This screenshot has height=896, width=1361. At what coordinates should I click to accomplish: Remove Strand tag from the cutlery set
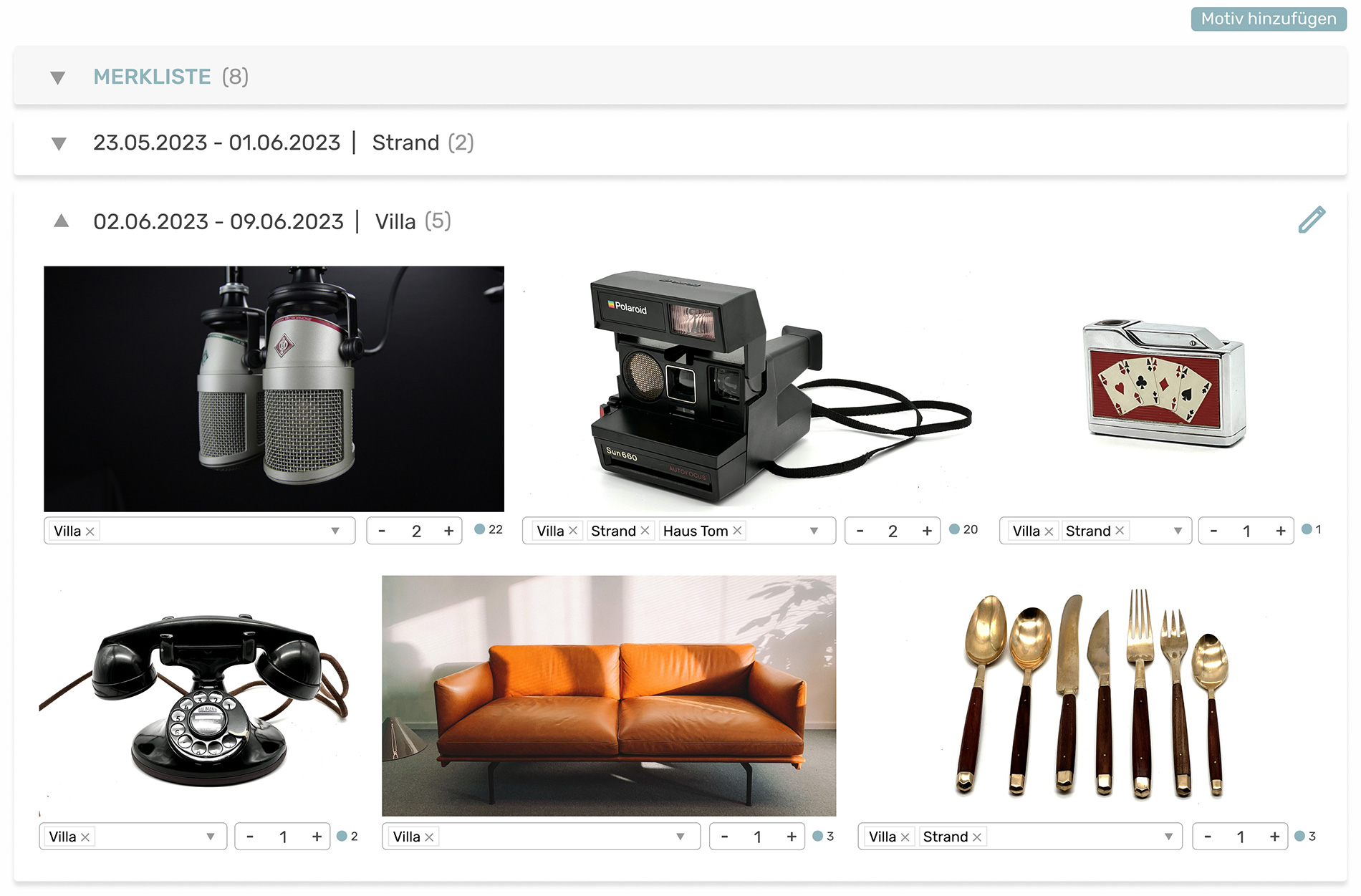tap(977, 837)
